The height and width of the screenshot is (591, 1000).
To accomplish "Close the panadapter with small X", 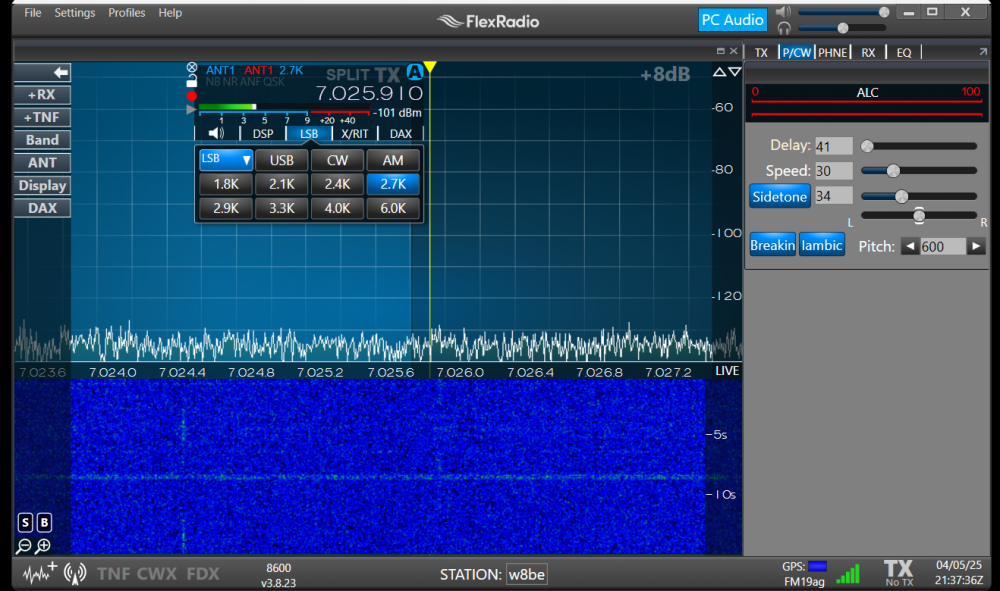I will point(734,51).
